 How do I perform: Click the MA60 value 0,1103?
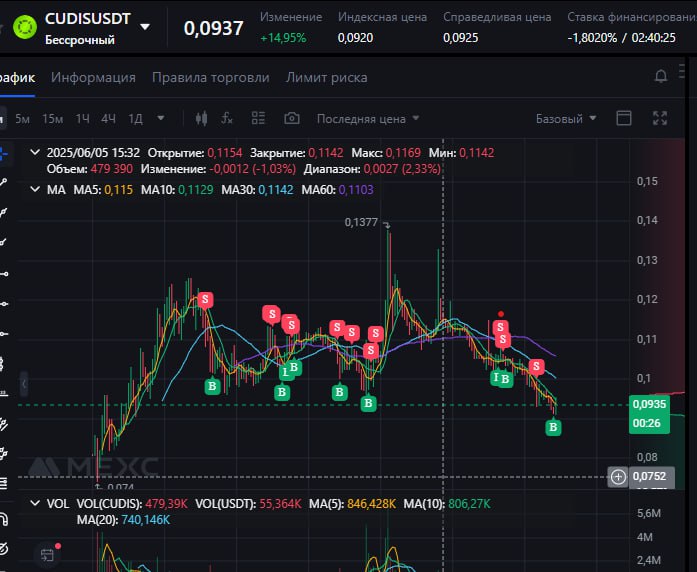pyautogui.click(x=356, y=190)
